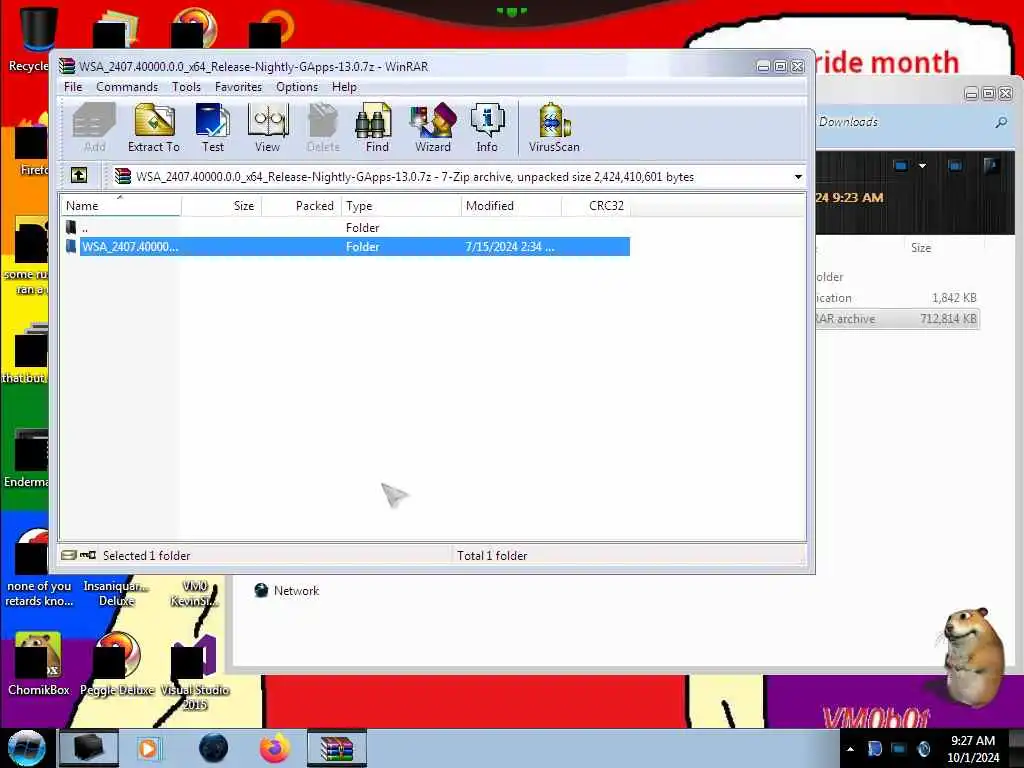1024x768 pixels.
Task: Sort by Type column header
Action: pyautogui.click(x=401, y=206)
